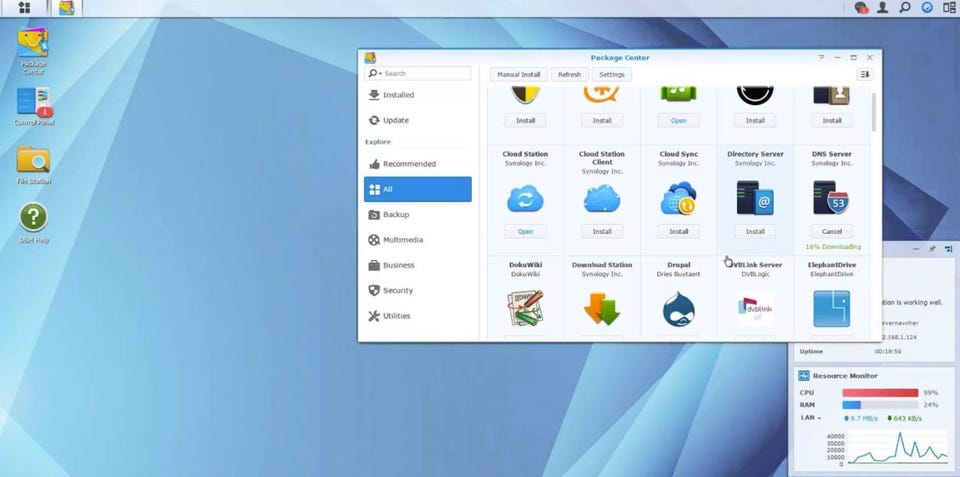Show the widgets icon in top bar
960x477 pixels.
(927, 8)
